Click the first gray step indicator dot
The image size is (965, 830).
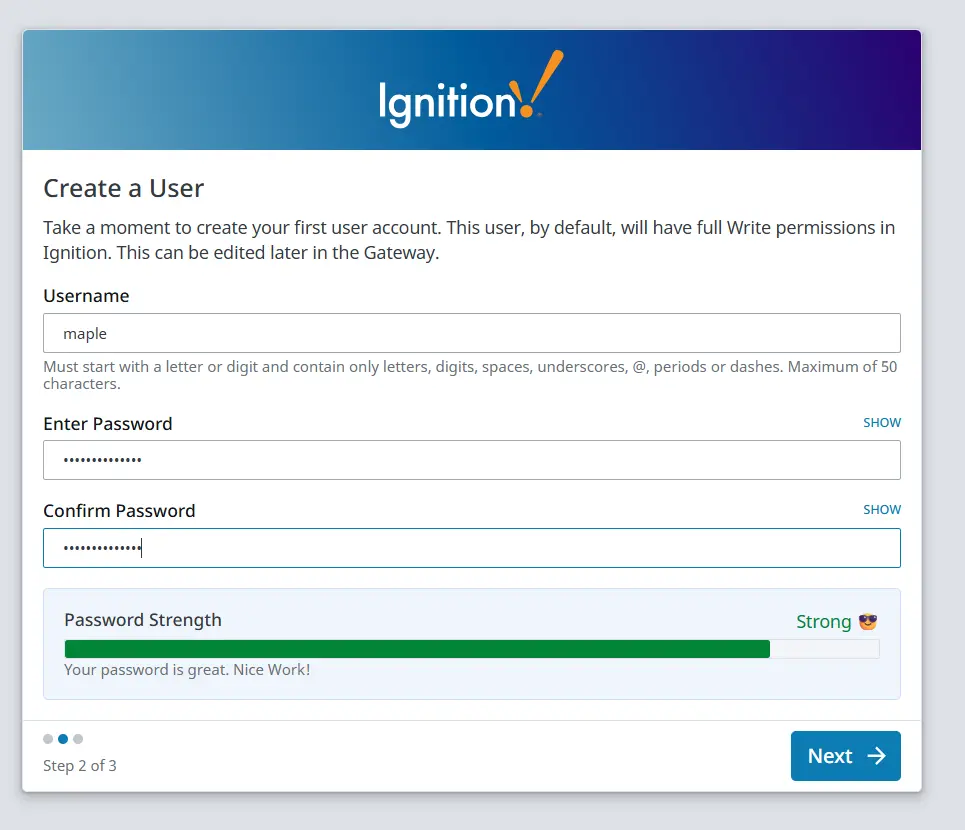coord(48,739)
